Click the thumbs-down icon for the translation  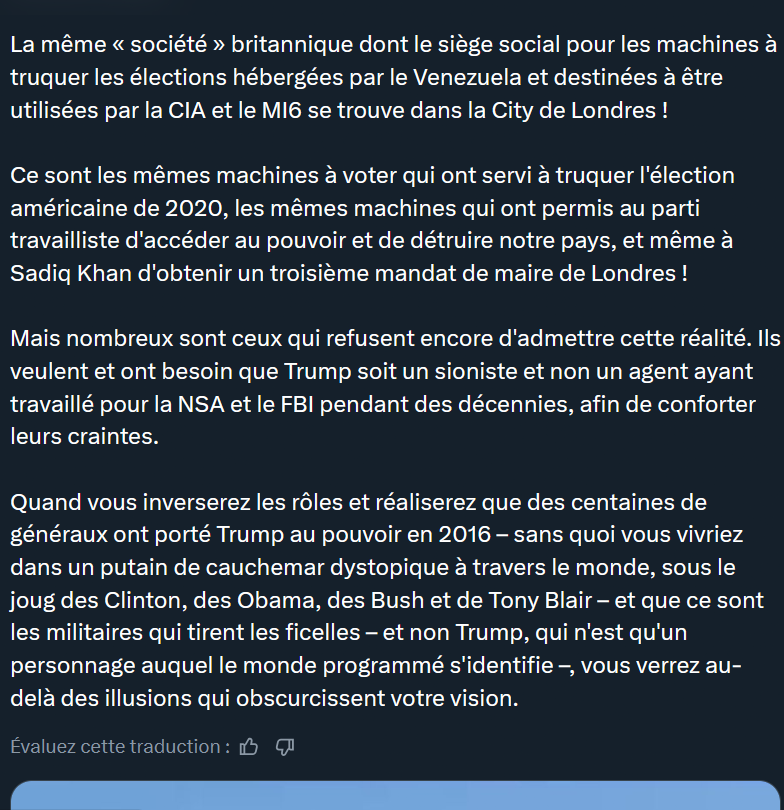[284, 746]
